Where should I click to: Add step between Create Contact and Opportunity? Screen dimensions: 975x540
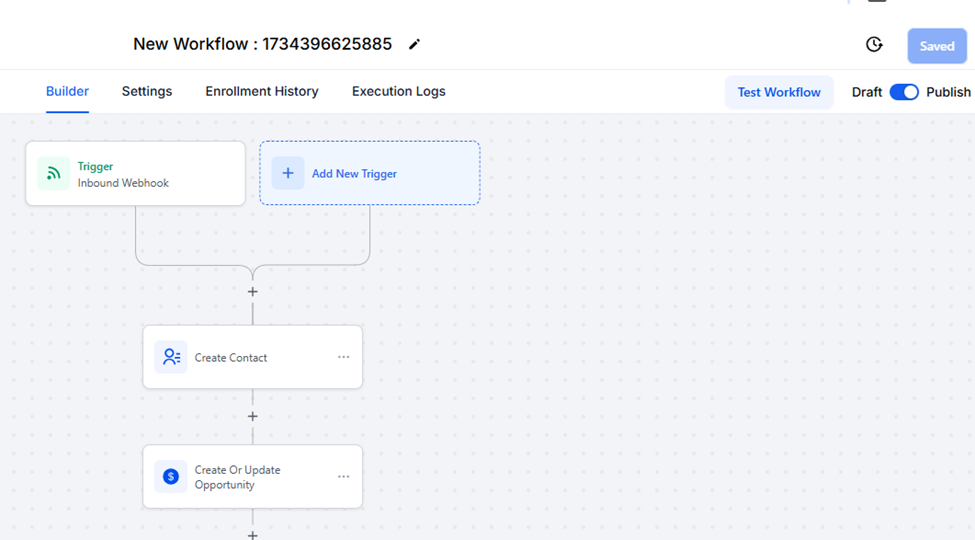(x=253, y=416)
